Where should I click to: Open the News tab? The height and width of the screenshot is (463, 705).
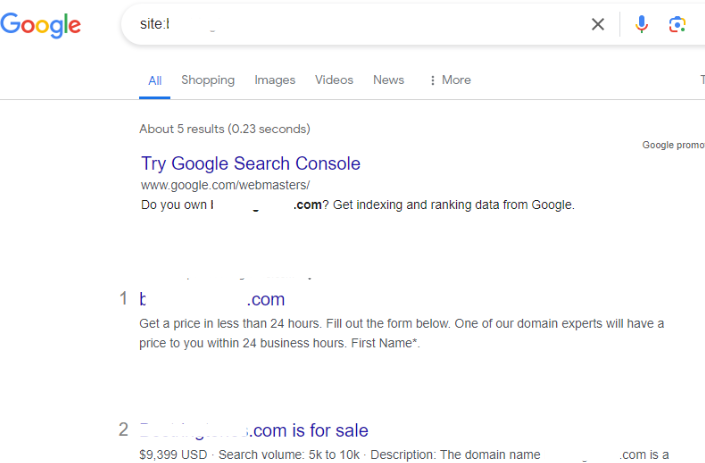pyautogui.click(x=389, y=80)
